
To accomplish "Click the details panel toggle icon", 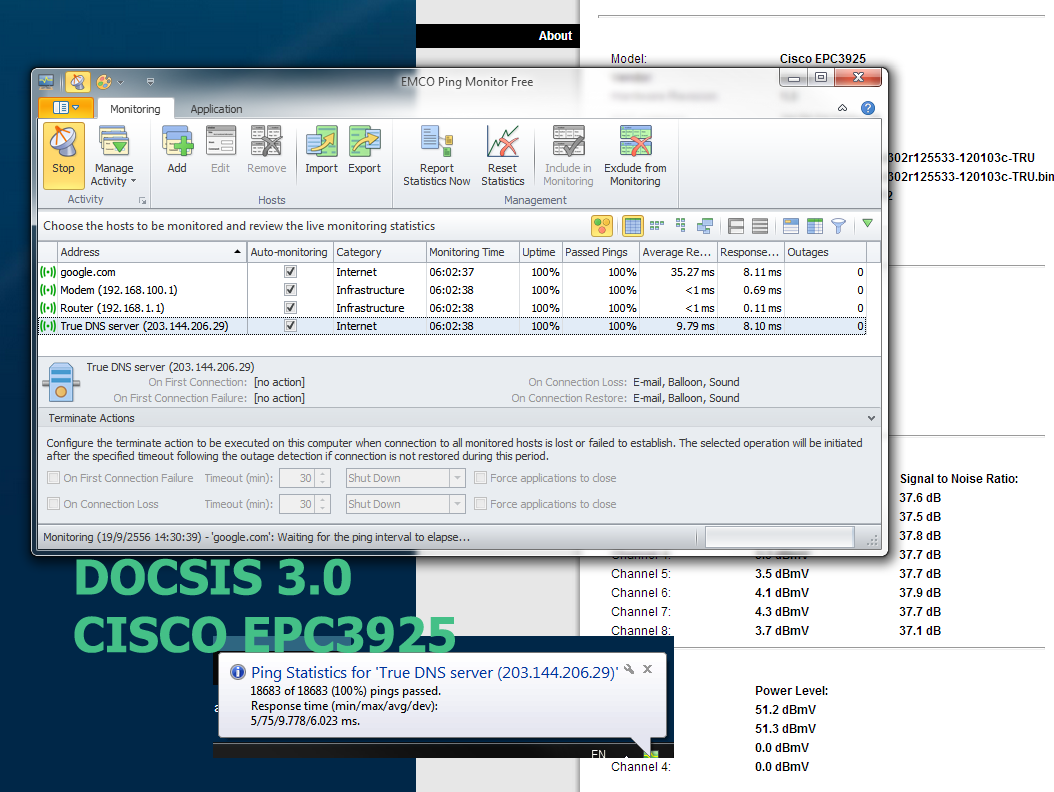I will point(790,226).
